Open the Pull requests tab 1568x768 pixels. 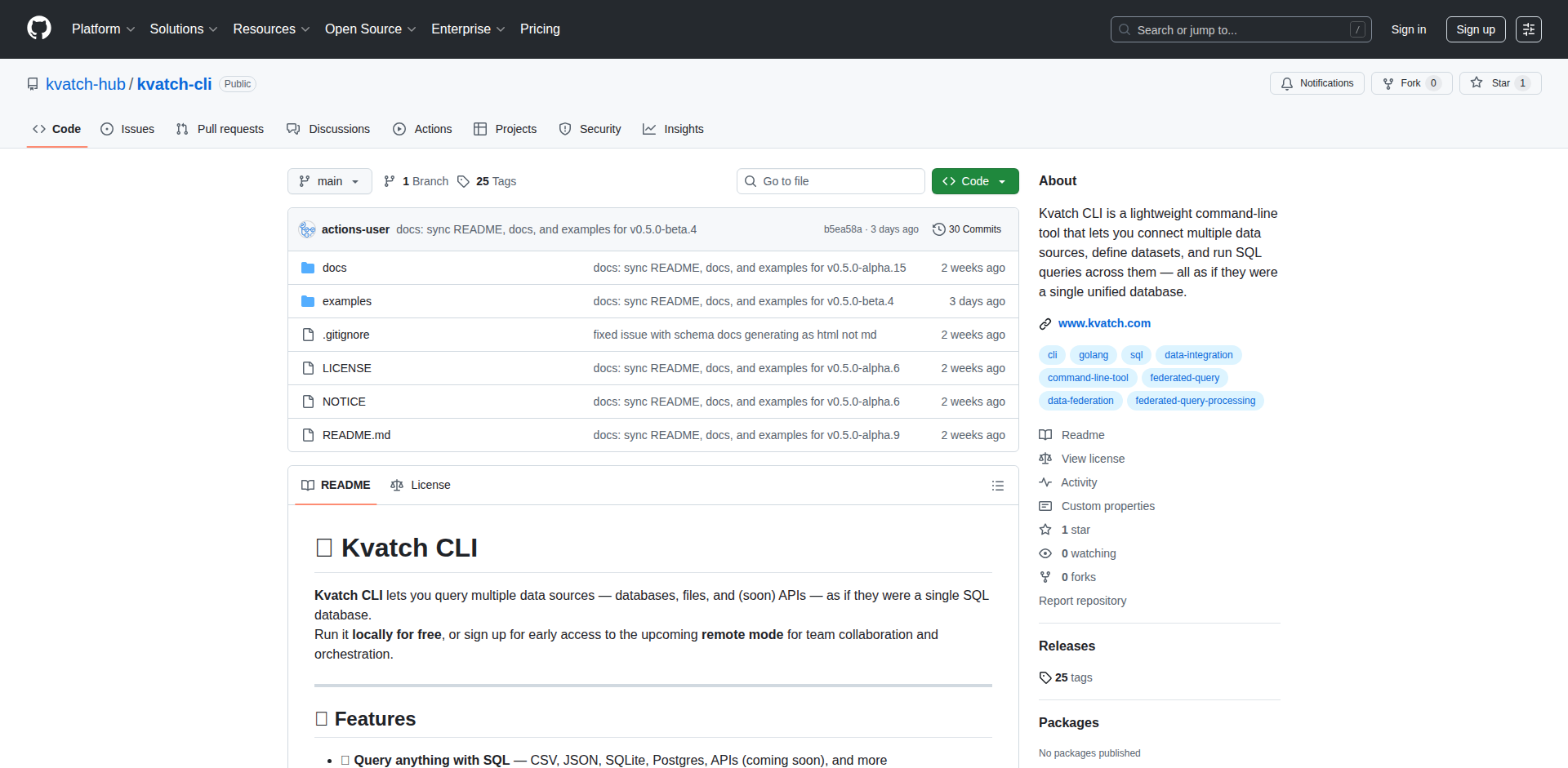[220, 129]
